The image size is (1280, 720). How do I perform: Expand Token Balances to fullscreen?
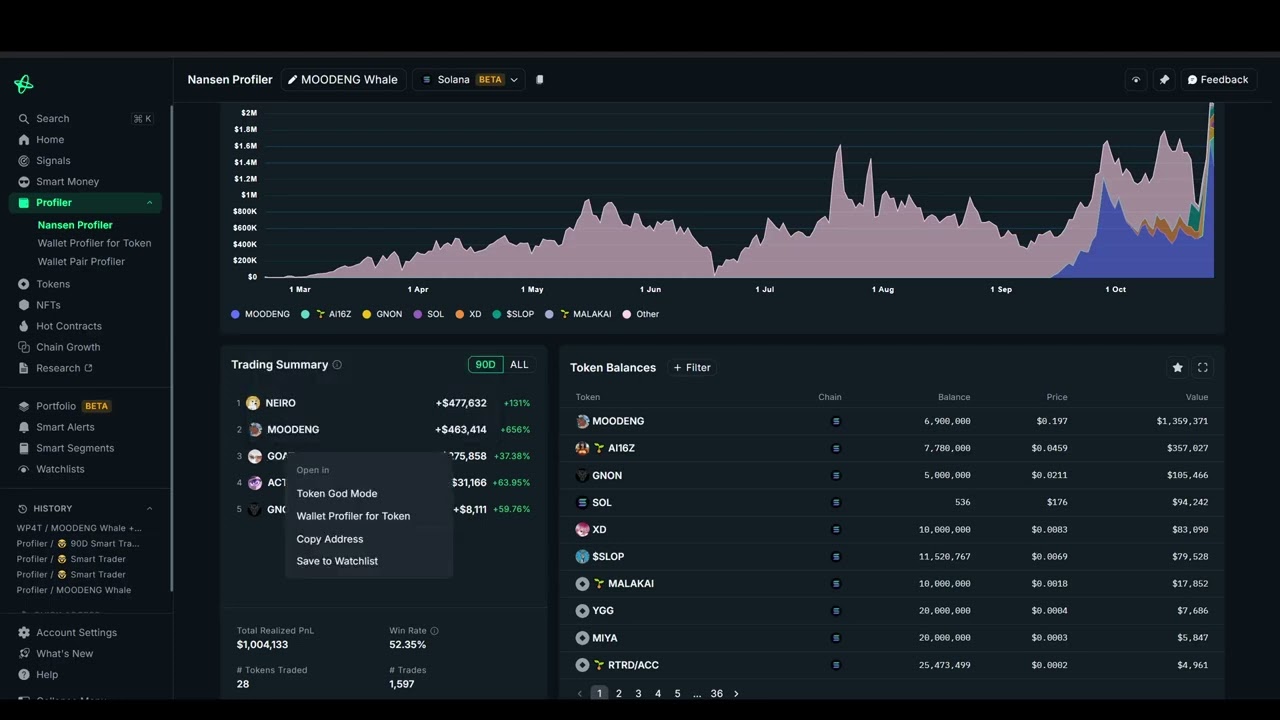1203,368
